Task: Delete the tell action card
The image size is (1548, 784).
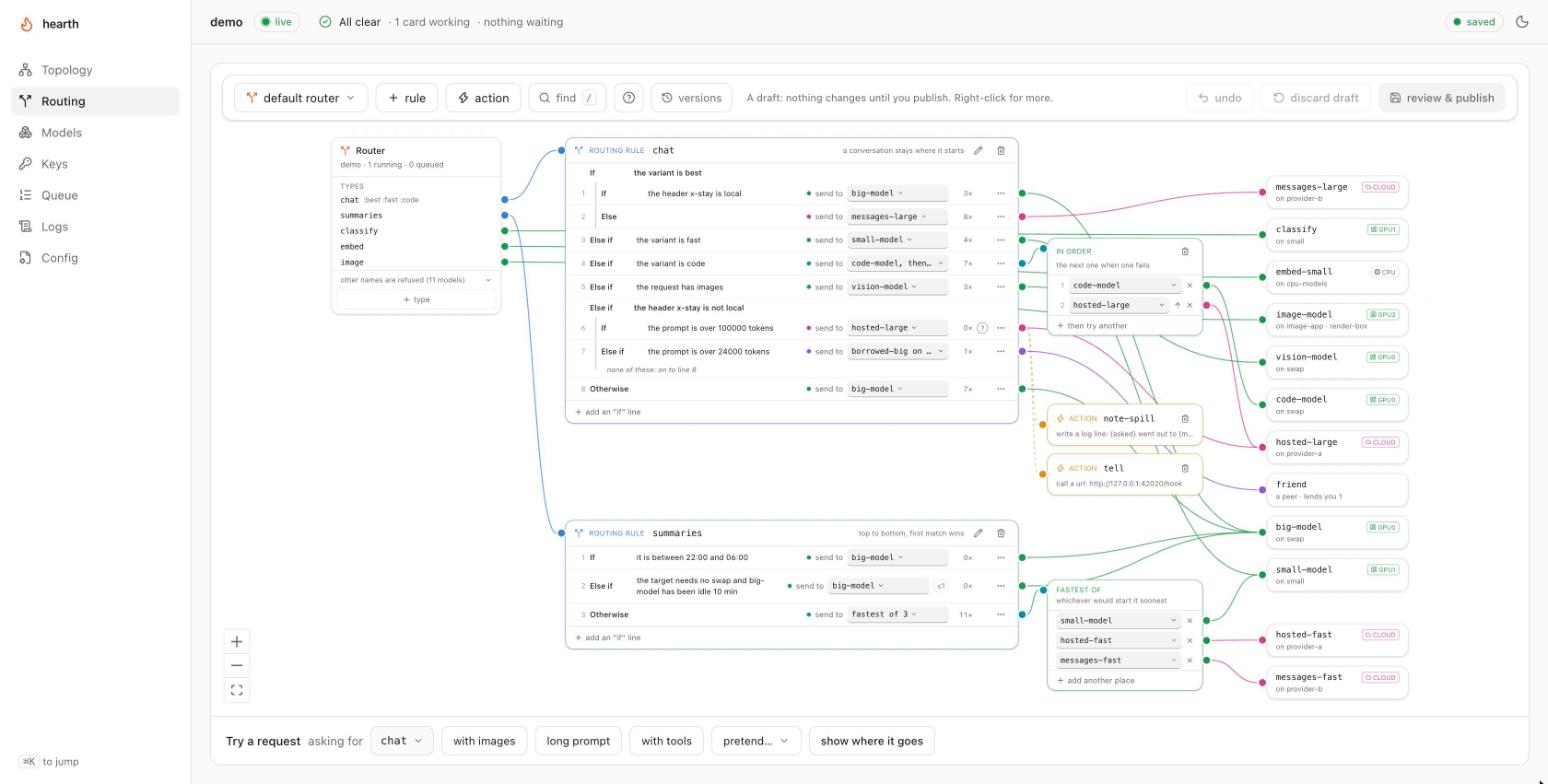Action: (1185, 468)
